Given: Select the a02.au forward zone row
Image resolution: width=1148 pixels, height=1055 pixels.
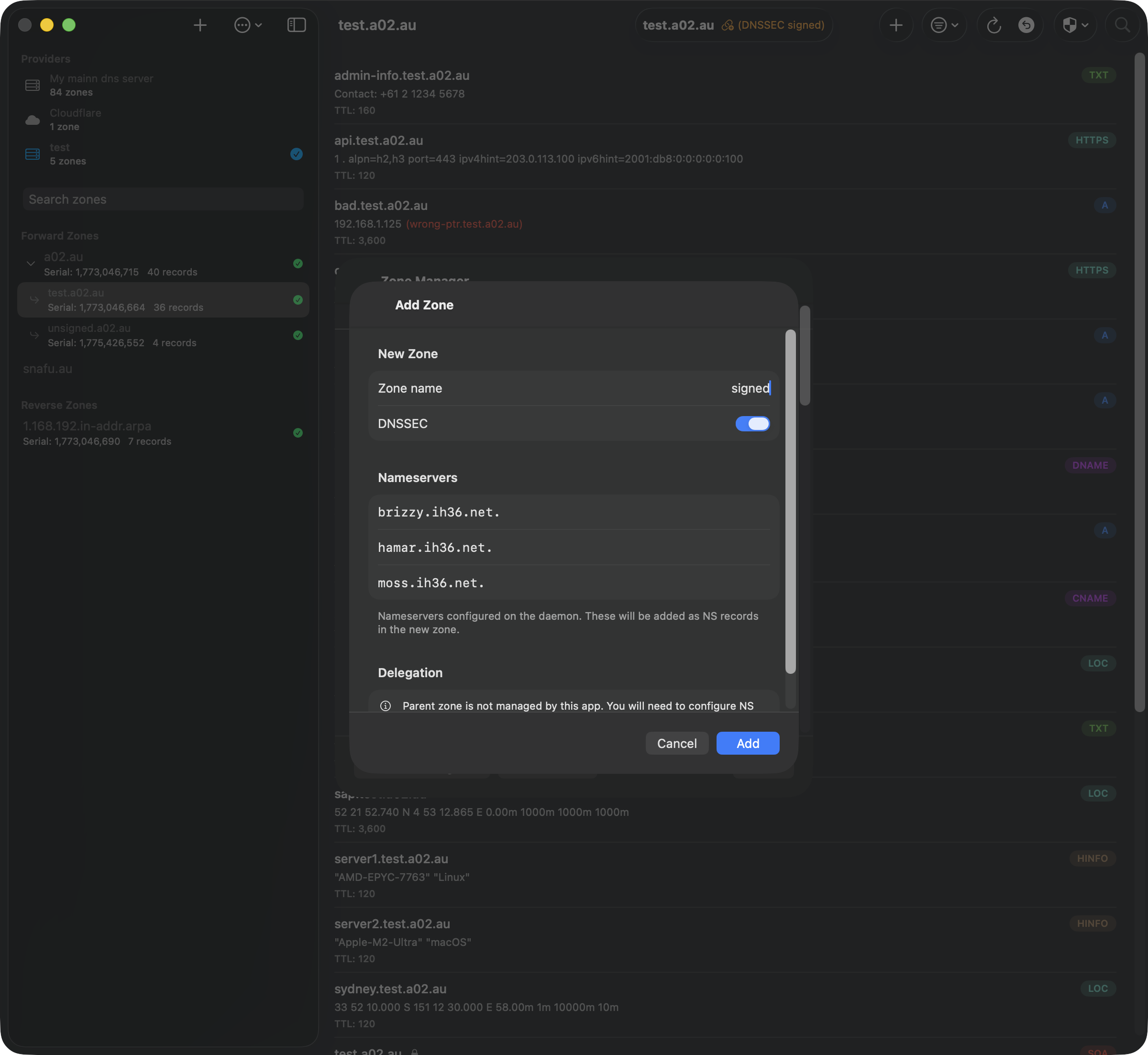Looking at the screenshot, I should (x=163, y=264).
